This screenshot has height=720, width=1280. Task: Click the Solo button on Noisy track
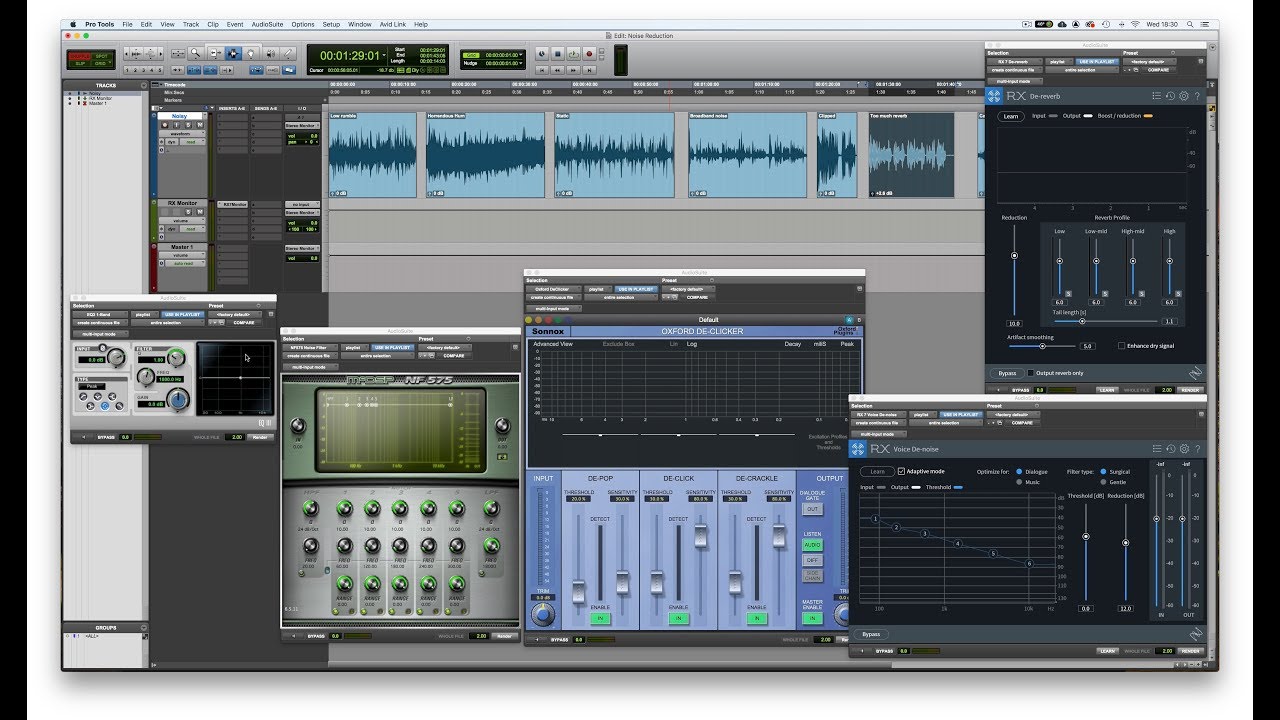[x=188, y=125]
